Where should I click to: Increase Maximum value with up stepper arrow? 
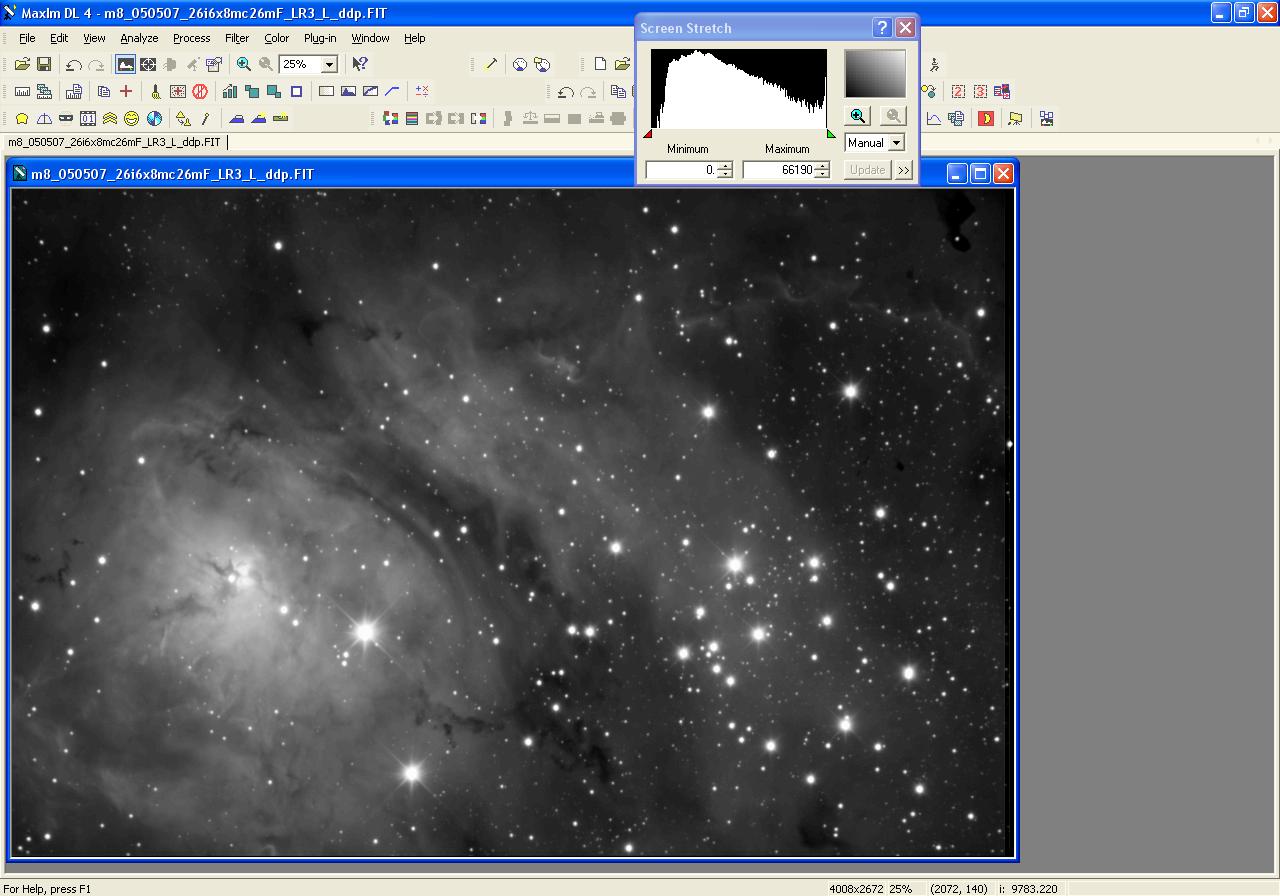(x=822, y=166)
